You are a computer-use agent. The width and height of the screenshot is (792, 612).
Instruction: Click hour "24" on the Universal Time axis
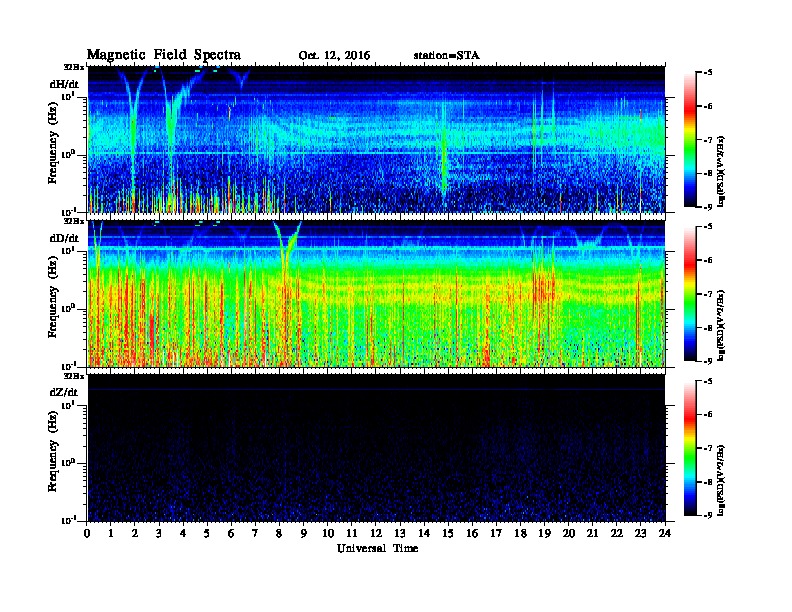point(665,533)
